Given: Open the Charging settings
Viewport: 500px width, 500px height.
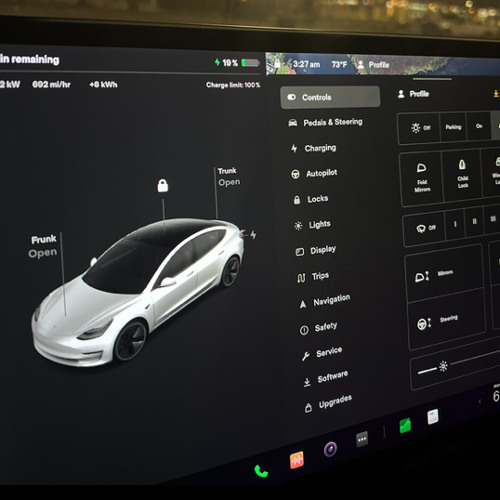Looking at the screenshot, I should point(313,148).
